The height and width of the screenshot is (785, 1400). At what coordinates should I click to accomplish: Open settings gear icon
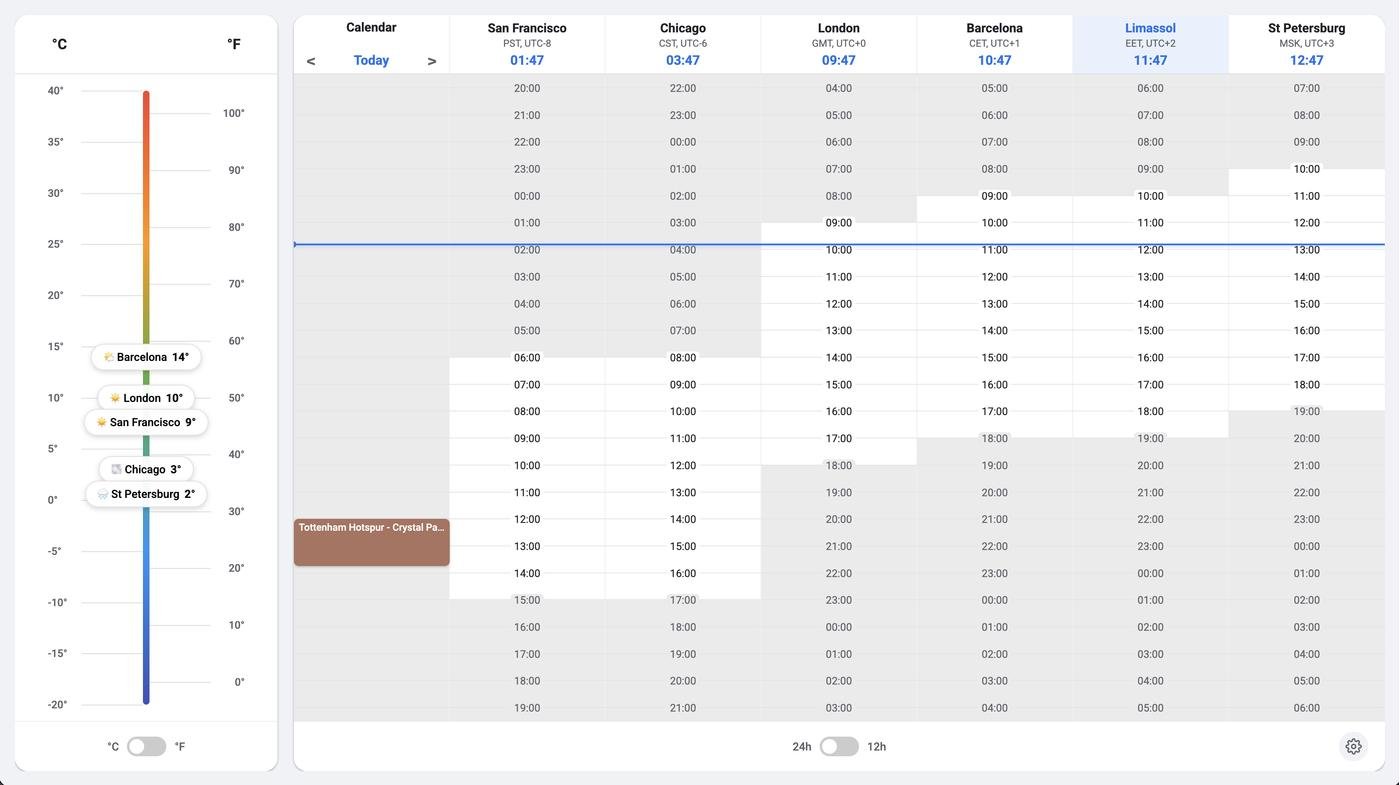click(x=1353, y=746)
